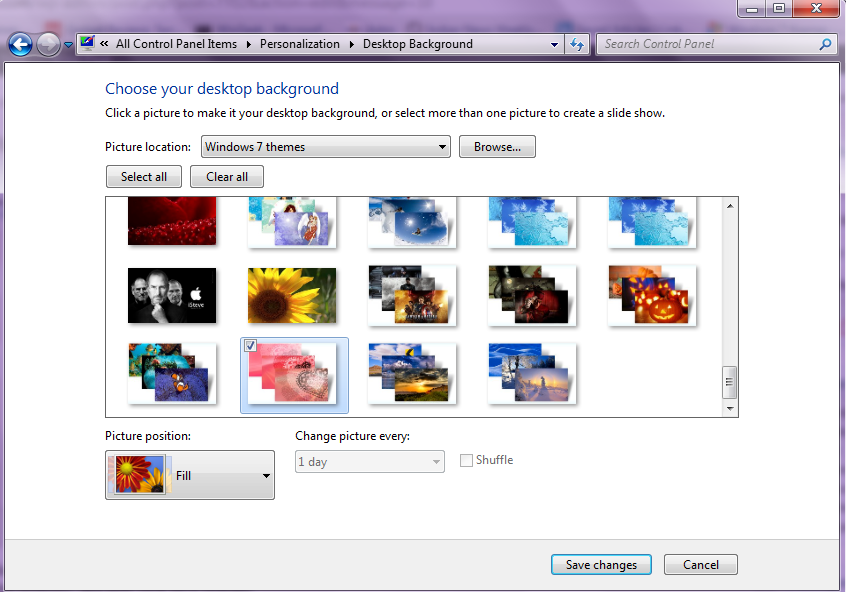
Task: Click the refresh icon beside address bar
Action: (577, 44)
